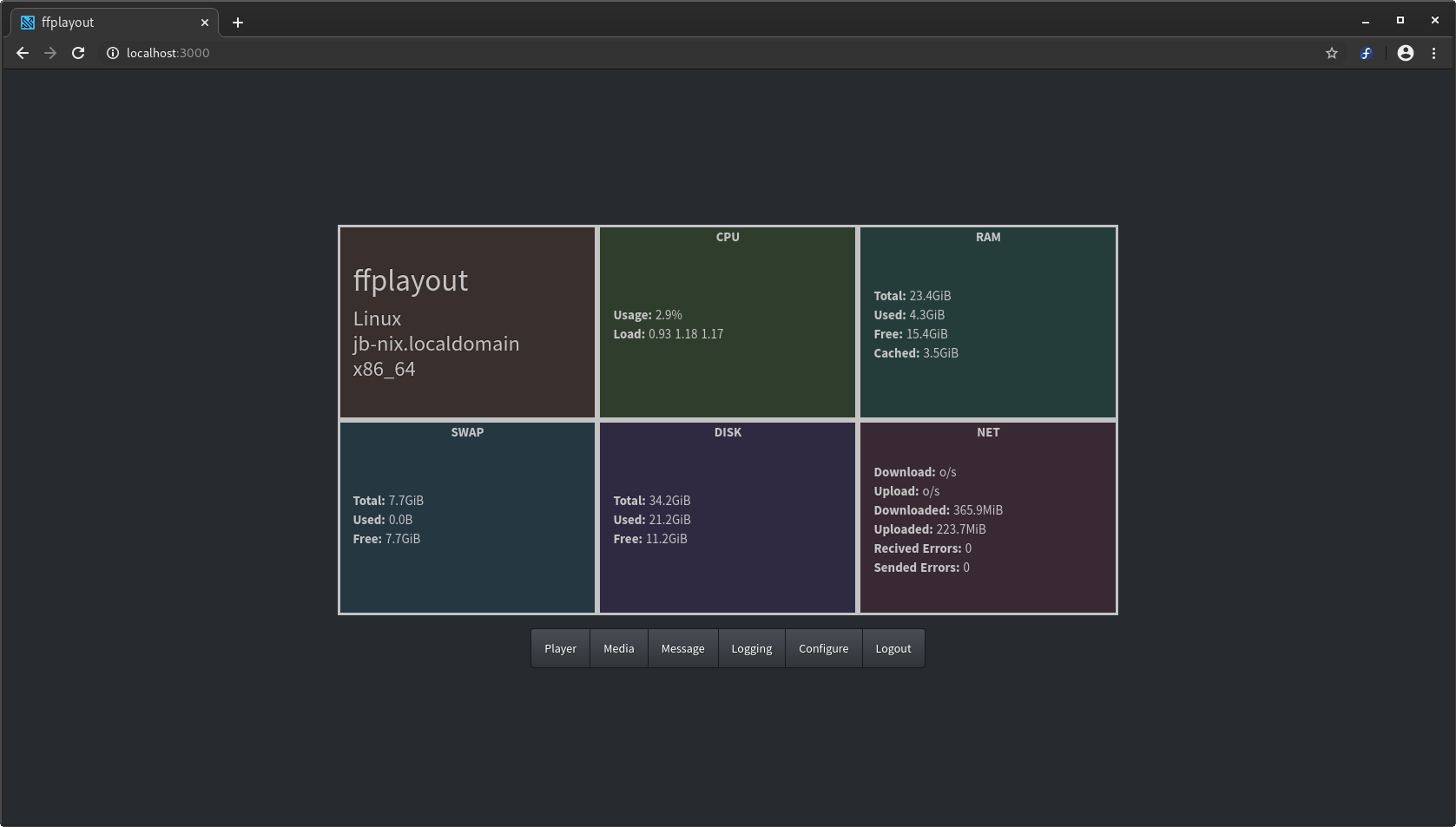
Task: Close the ffplayout tab
Action: 205,23
